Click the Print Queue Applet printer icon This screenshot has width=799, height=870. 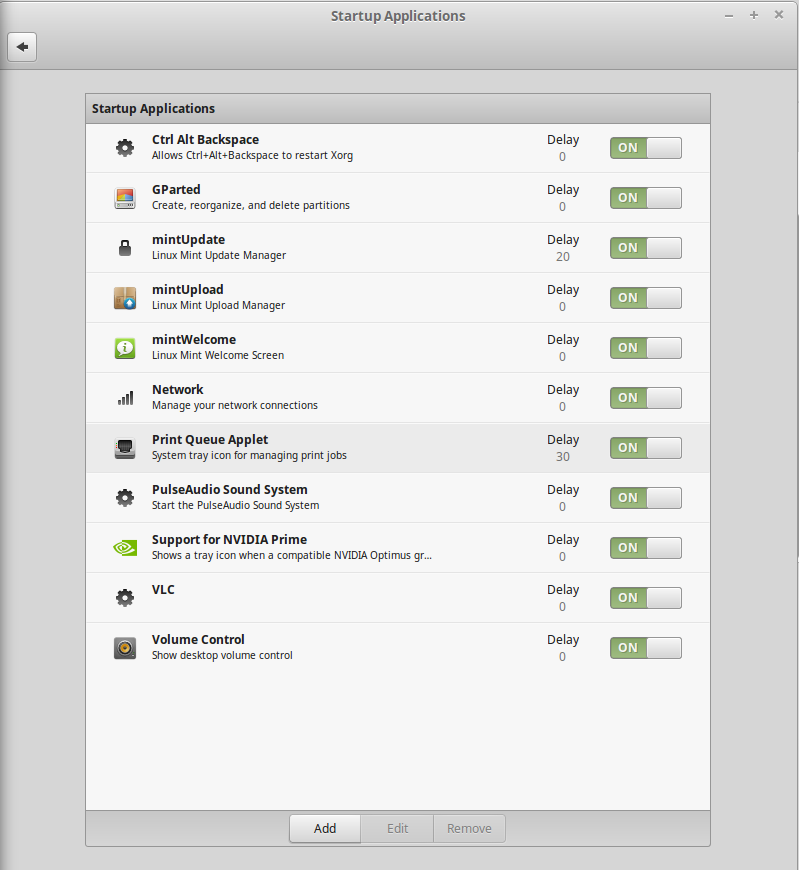click(x=124, y=448)
